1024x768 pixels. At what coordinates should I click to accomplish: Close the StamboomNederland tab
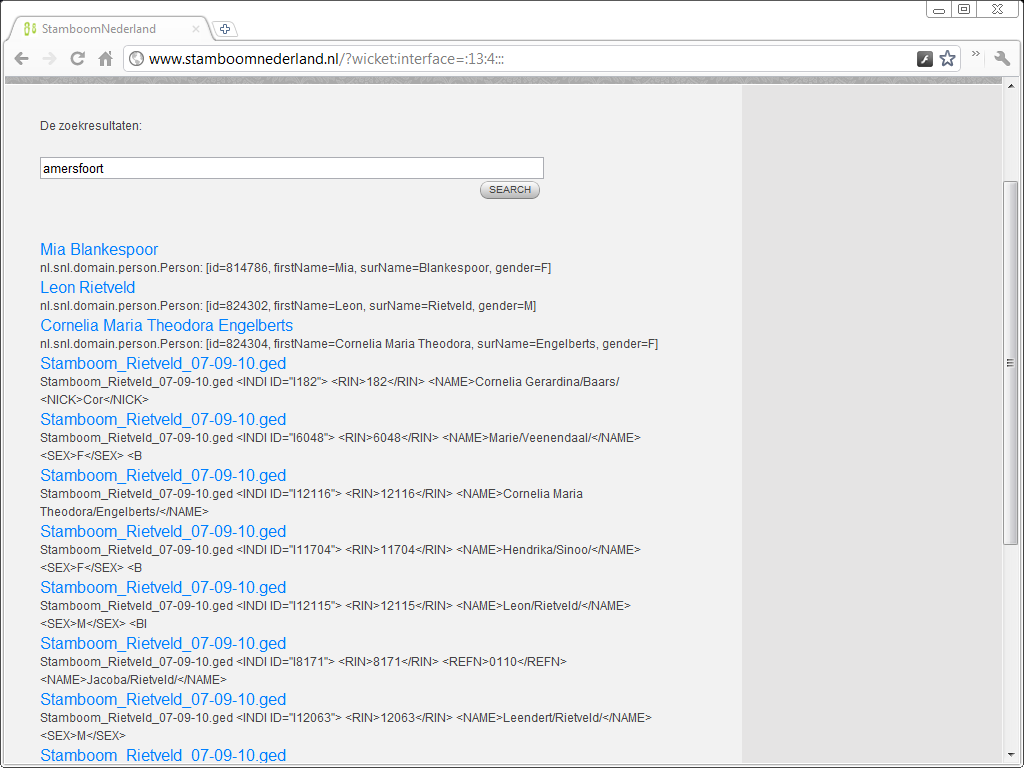tap(196, 29)
